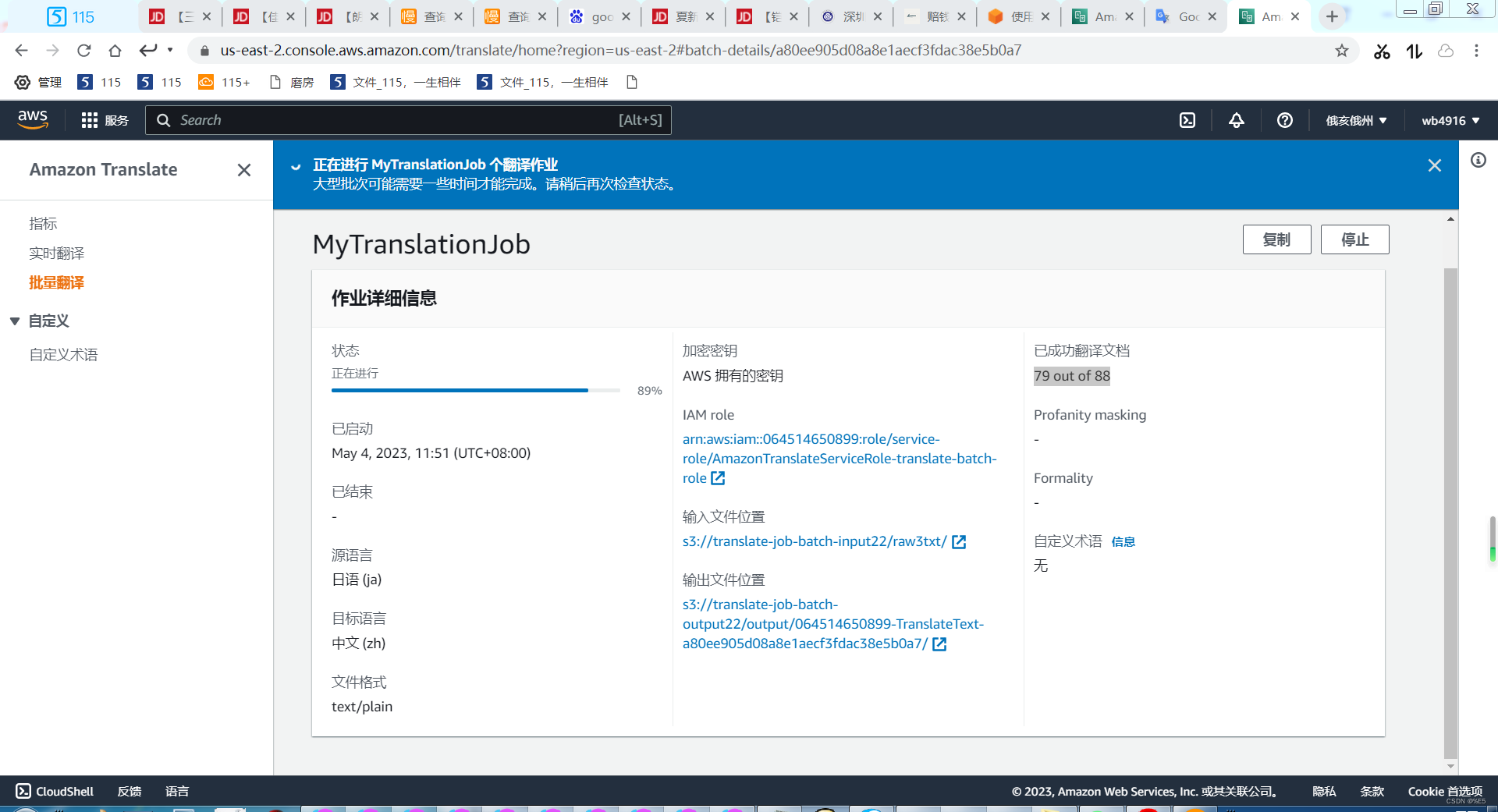Open the 115+ bookmark
The image size is (1498, 812).
point(225,82)
